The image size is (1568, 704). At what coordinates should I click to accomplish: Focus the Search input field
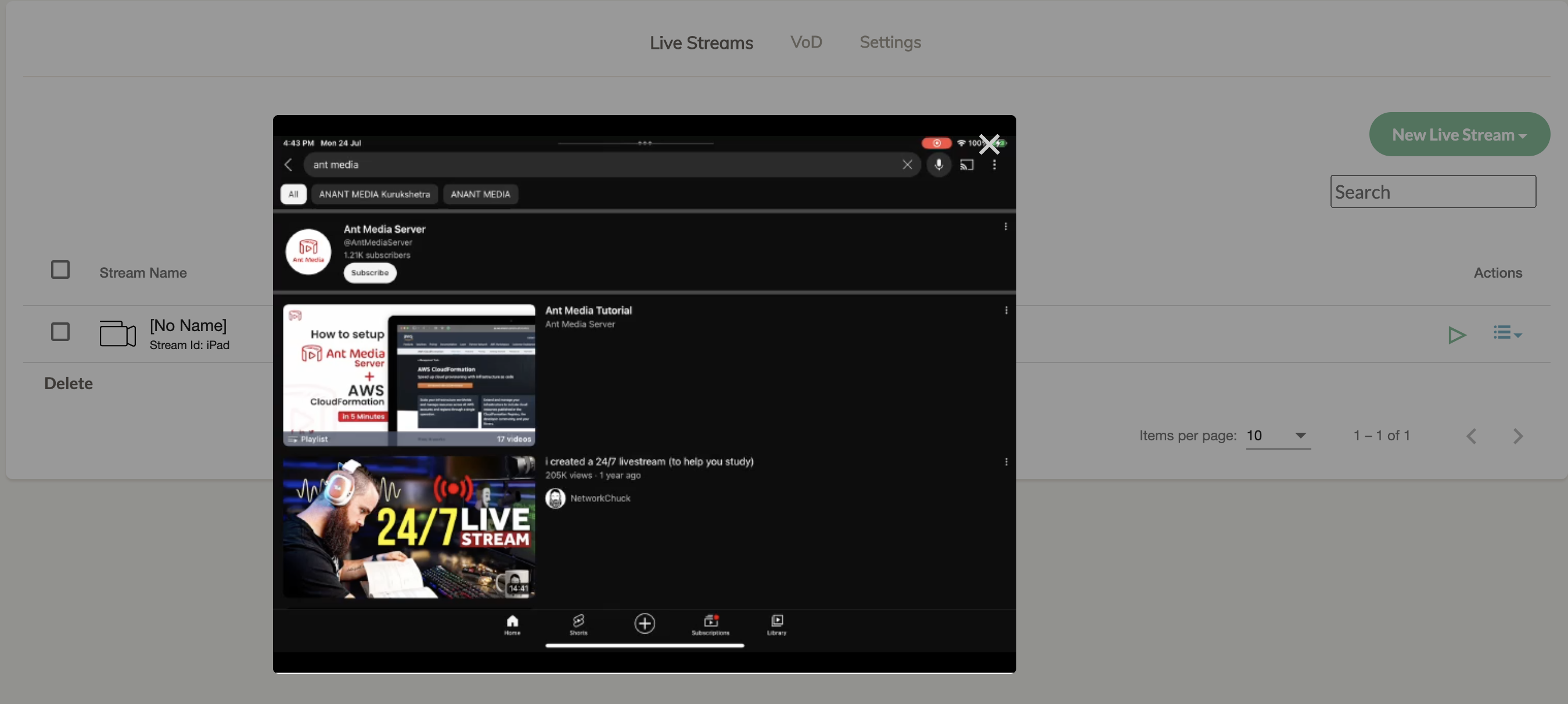click(1433, 191)
